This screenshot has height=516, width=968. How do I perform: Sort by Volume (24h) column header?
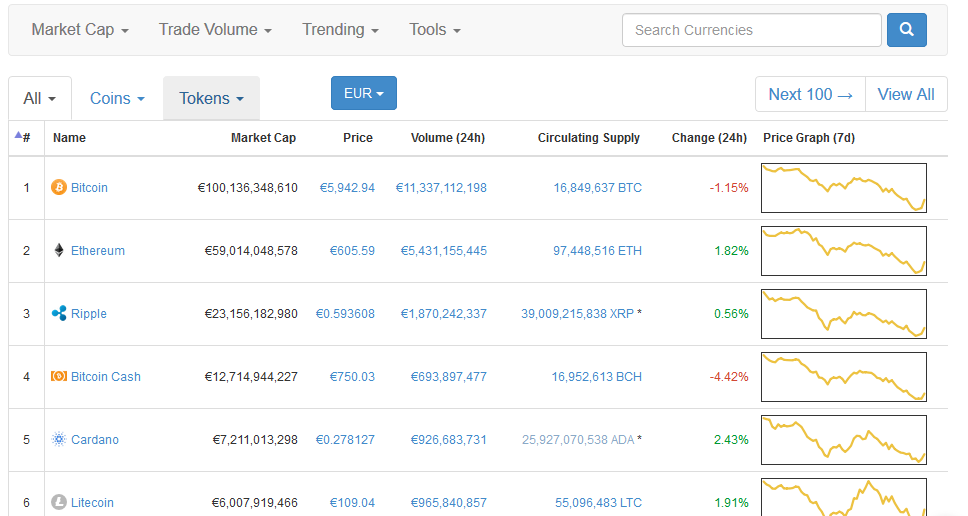(448, 138)
